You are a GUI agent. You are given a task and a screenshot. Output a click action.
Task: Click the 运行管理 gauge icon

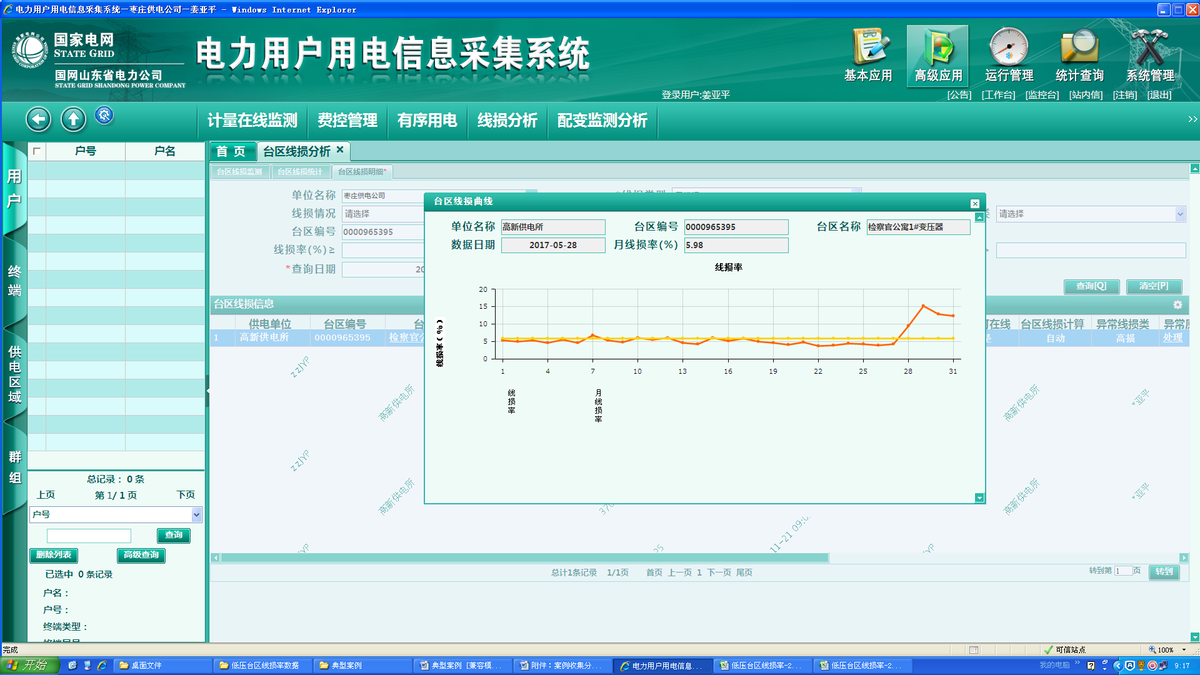1008,48
